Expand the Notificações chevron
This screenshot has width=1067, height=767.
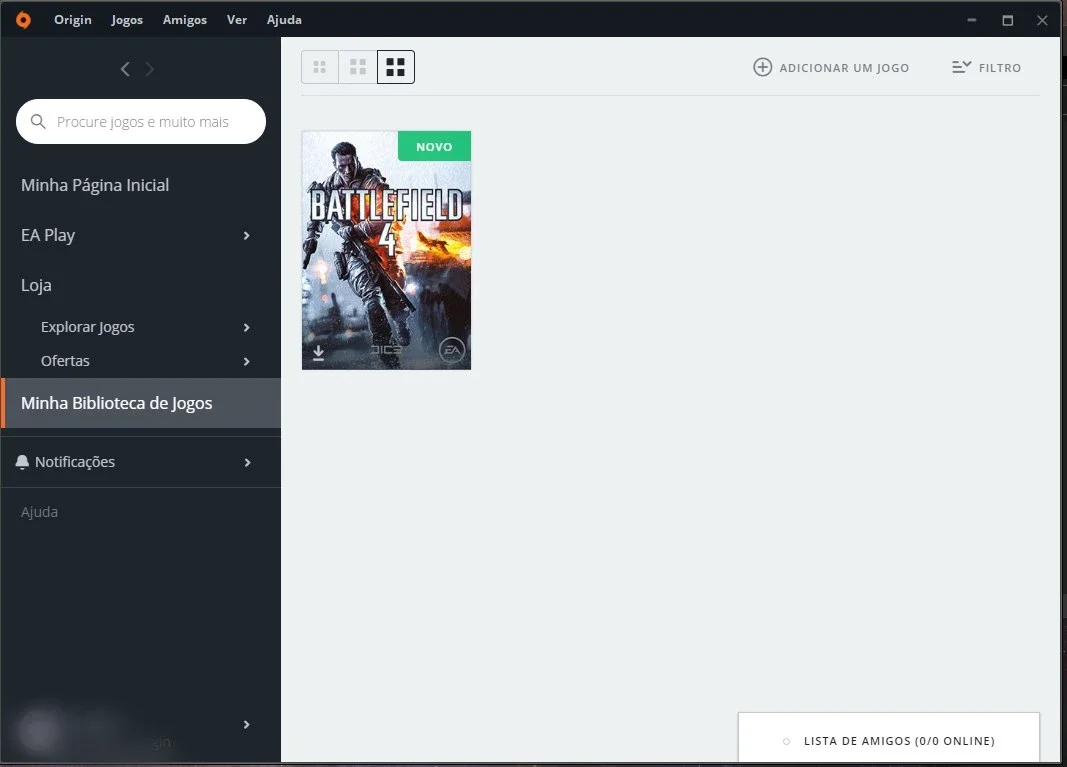click(247, 462)
